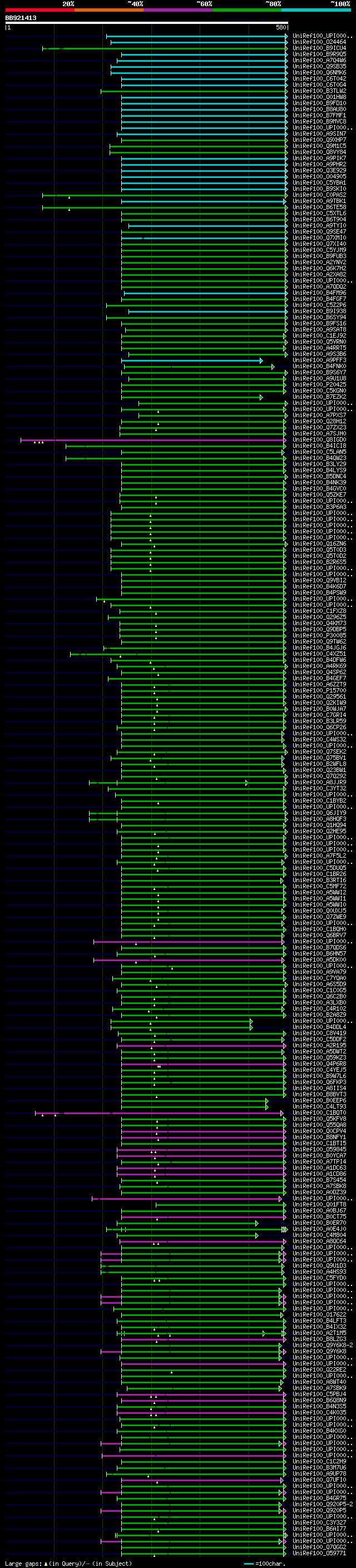Select subject label UniRef100_B3TLW2
The width and height of the screenshot is (356, 1568).
click(x=319, y=91)
